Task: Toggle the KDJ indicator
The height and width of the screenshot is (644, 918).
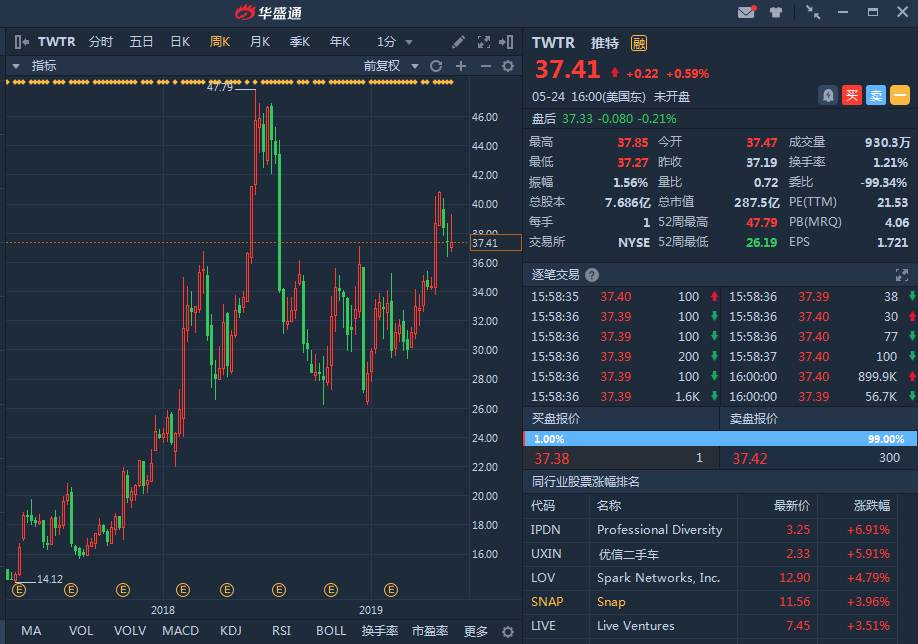Action: coord(231,631)
